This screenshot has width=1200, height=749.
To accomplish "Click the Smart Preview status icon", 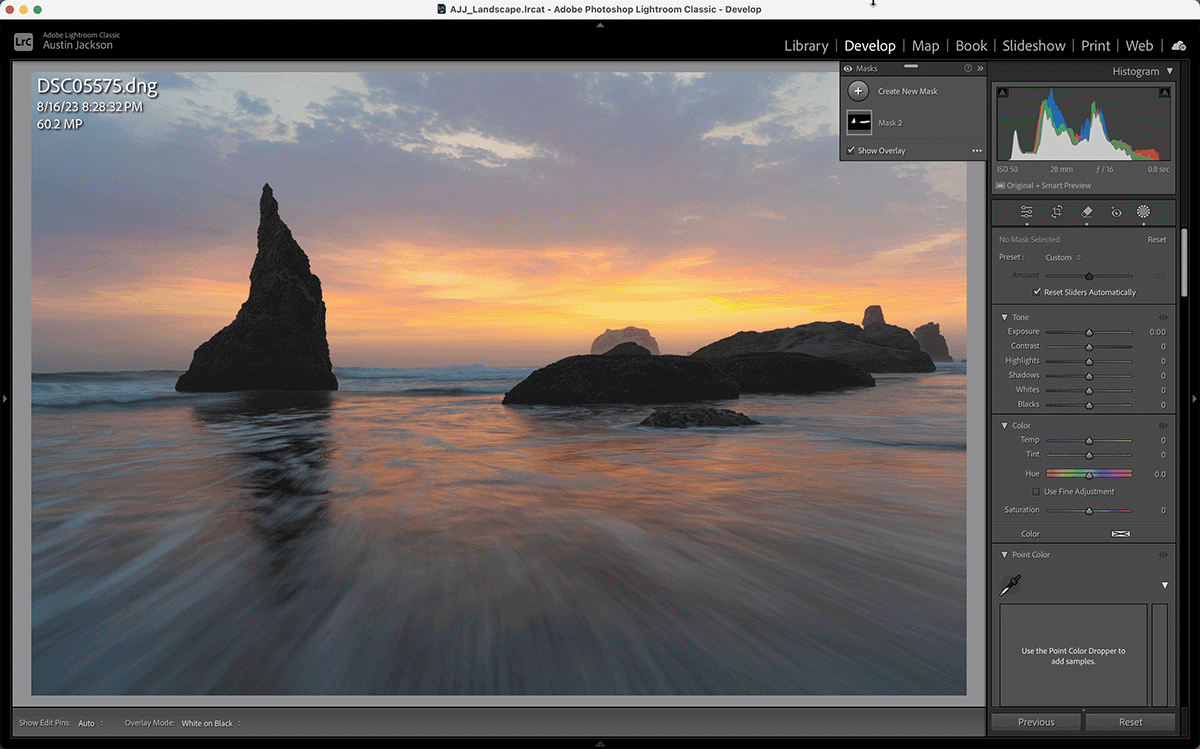I will [1000, 186].
